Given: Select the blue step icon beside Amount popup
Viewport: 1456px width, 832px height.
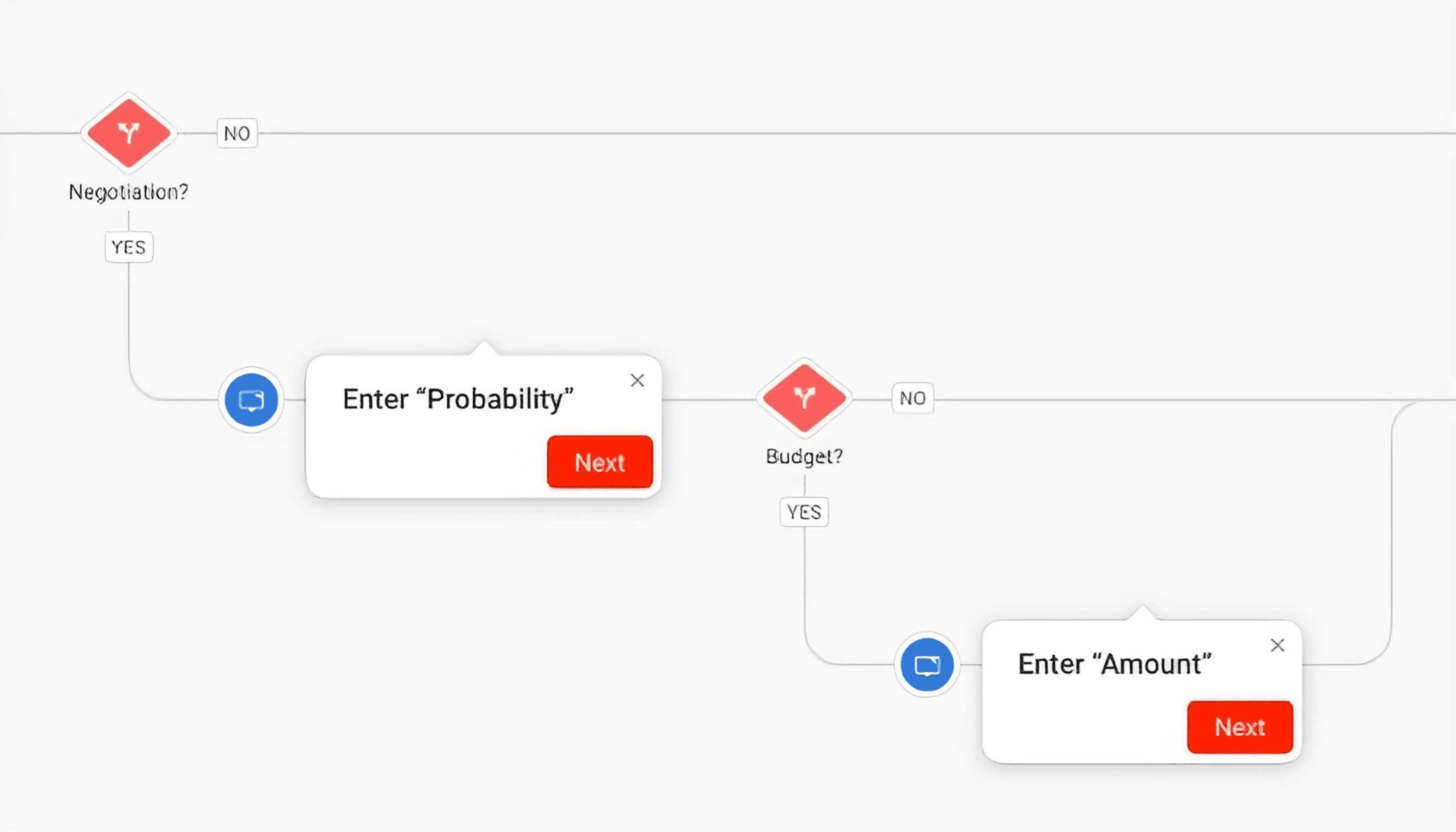Looking at the screenshot, I should tap(927, 665).
